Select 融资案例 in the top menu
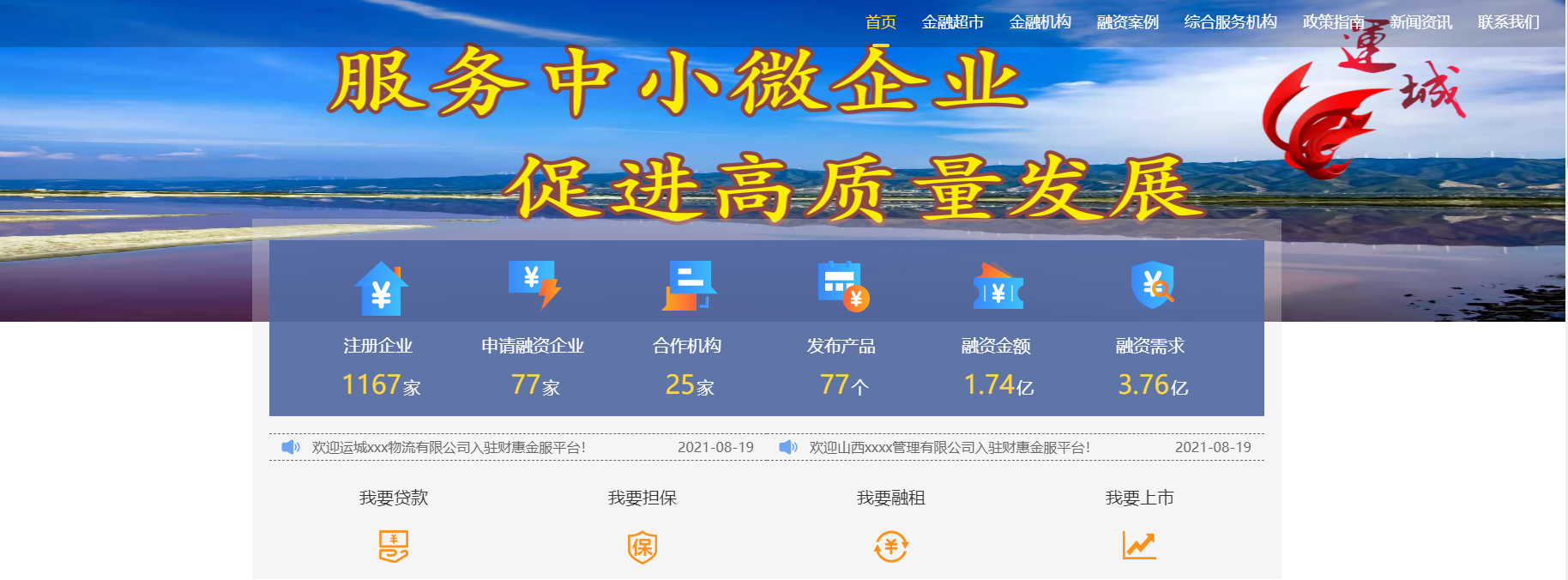This screenshot has height=580, width=1568. (1127, 22)
